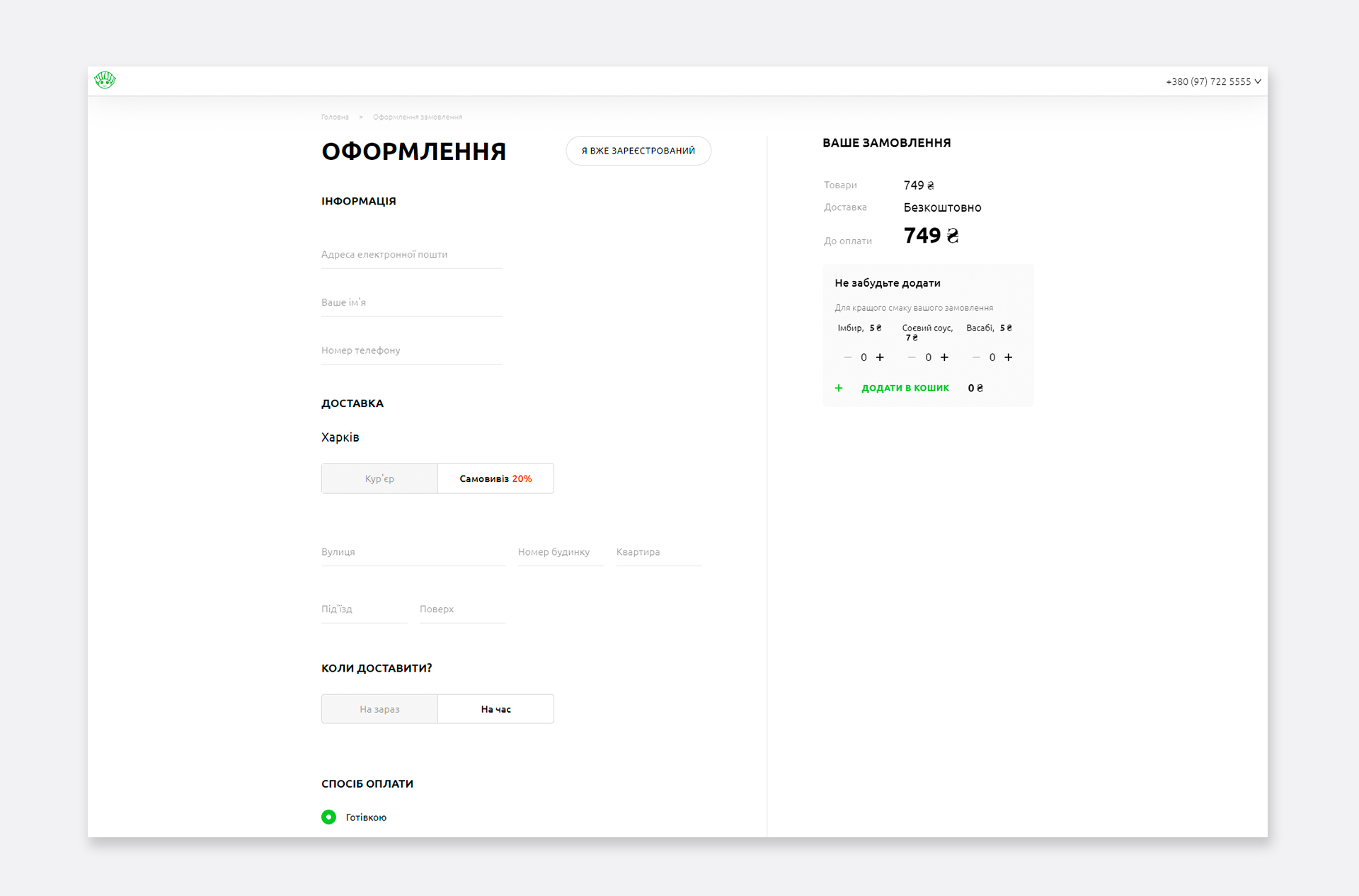Click the green logo icon in header
The height and width of the screenshot is (896, 1359).
(105, 80)
